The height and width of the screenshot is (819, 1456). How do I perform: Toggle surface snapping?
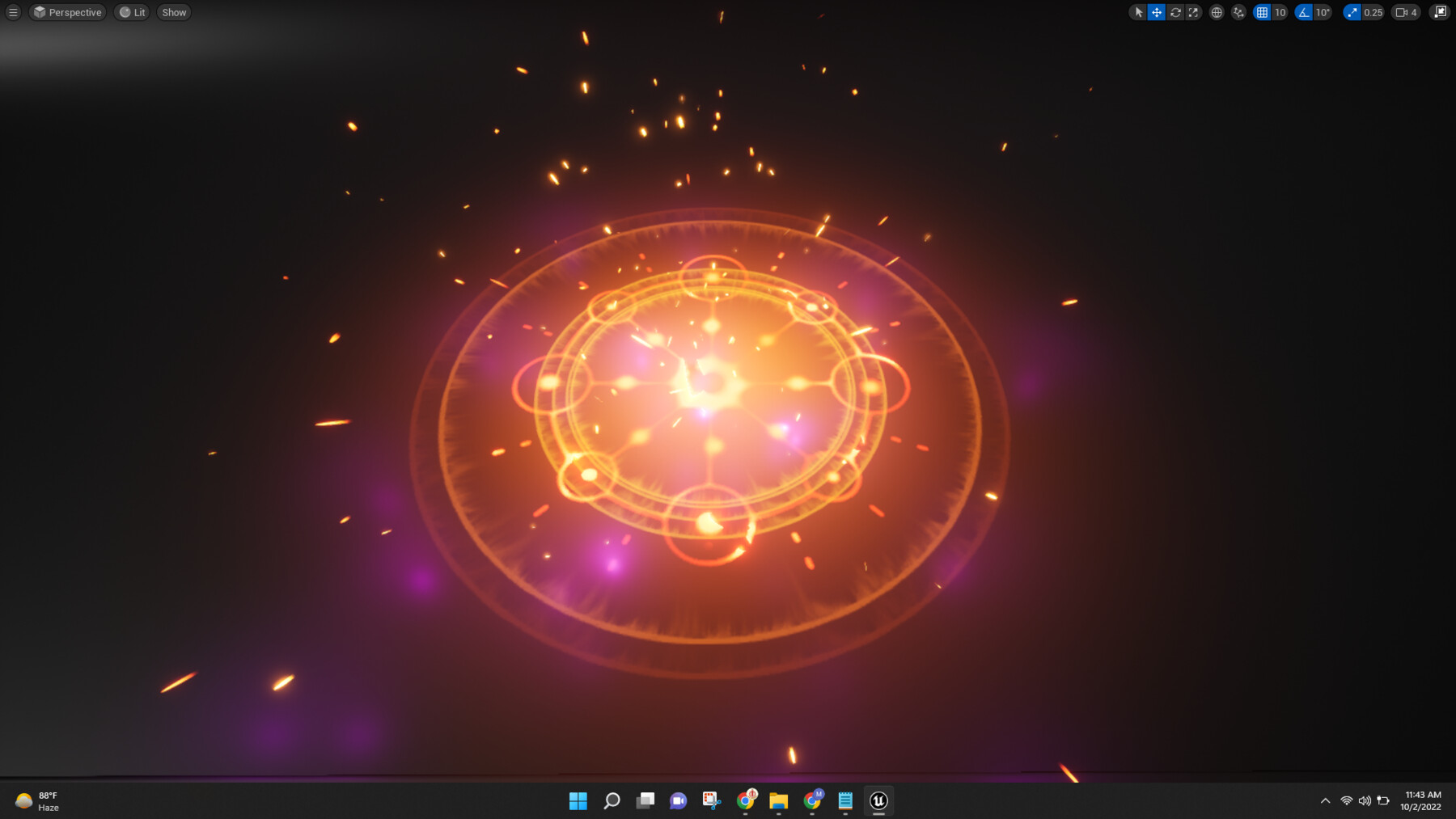click(1238, 12)
